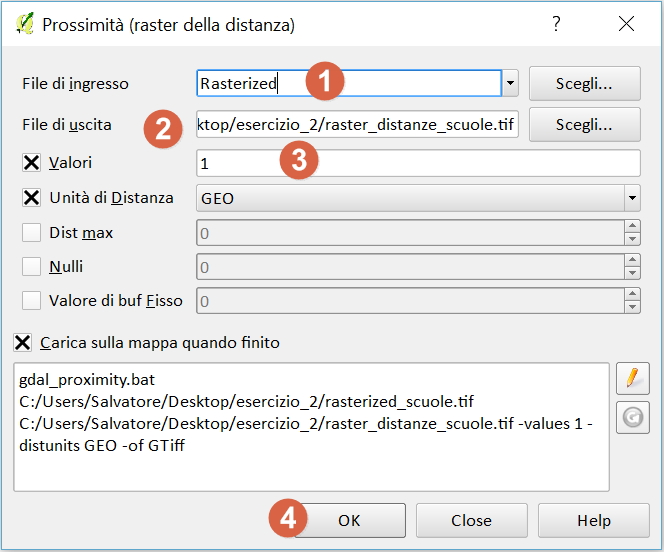Click the Help button
This screenshot has height=552, width=664.
click(594, 520)
